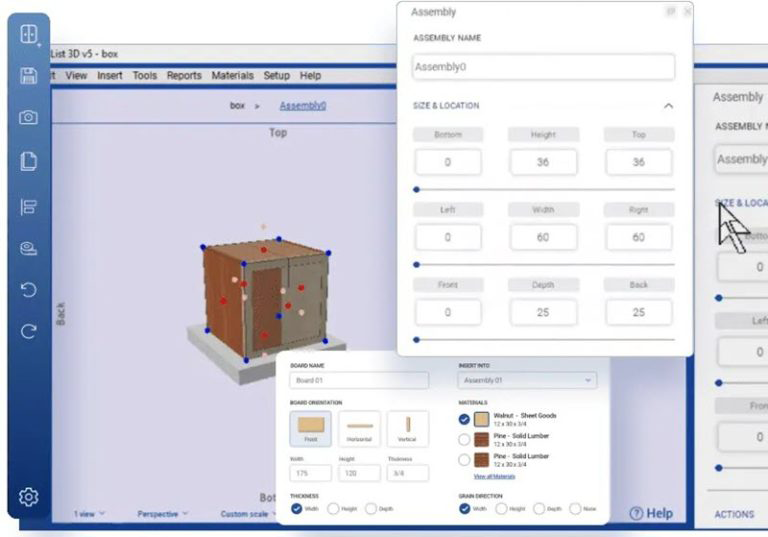
Task: Open the Reports menu
Action: [x=184, y=75]
